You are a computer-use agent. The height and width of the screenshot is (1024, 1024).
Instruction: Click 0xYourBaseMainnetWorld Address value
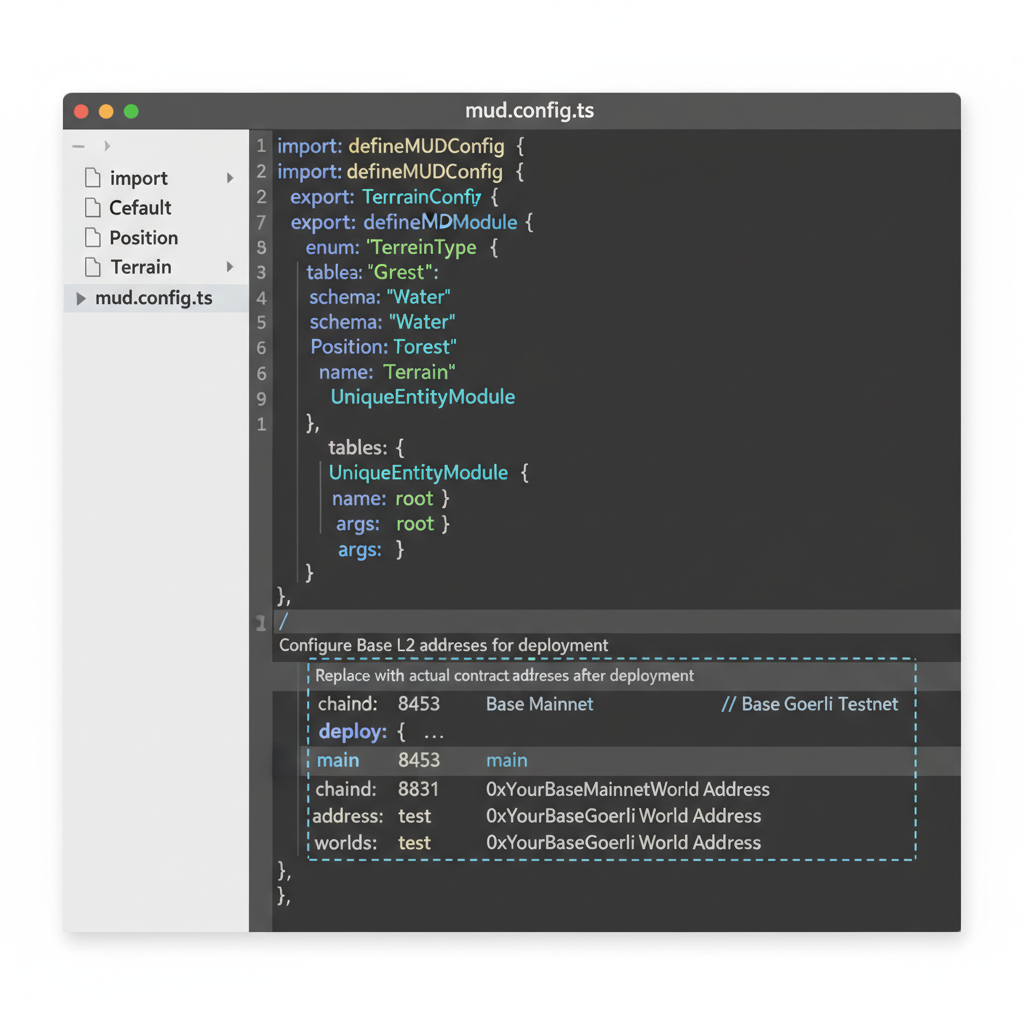(628, 790)
